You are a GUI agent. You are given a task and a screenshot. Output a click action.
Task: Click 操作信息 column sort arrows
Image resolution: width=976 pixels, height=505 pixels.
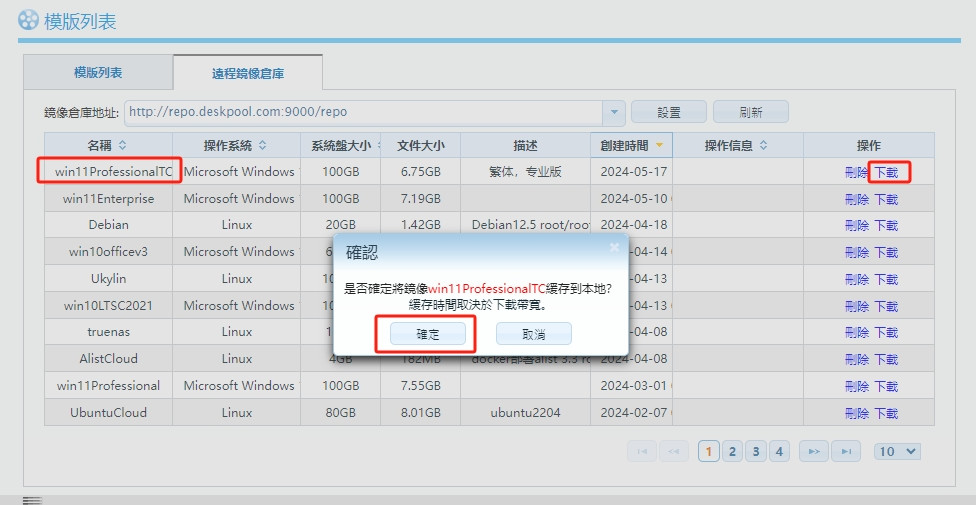click(763, 146)
